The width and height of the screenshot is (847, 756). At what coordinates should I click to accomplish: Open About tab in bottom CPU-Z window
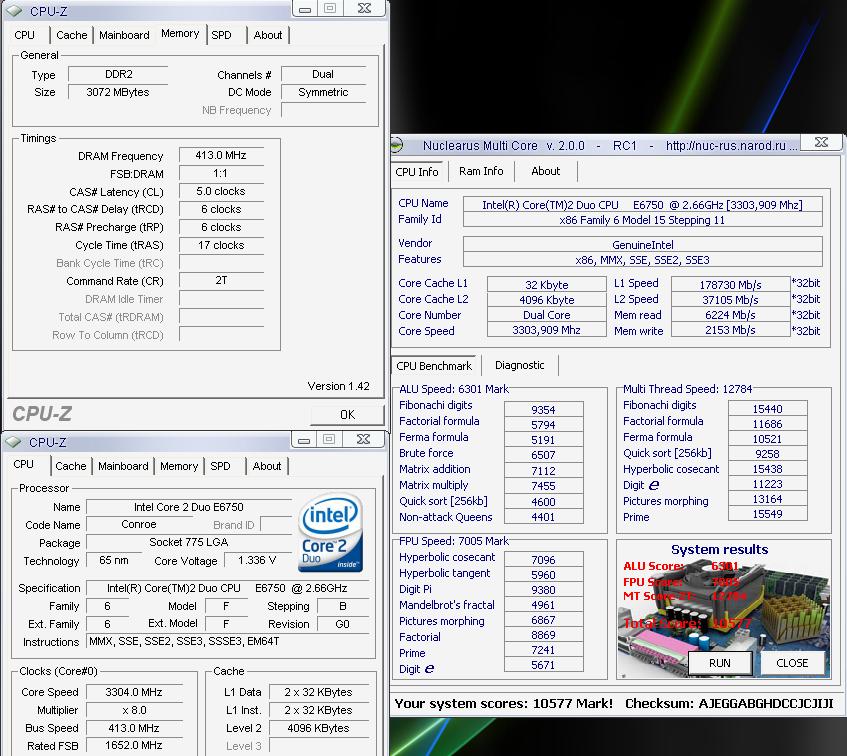[x=267, y=466]
